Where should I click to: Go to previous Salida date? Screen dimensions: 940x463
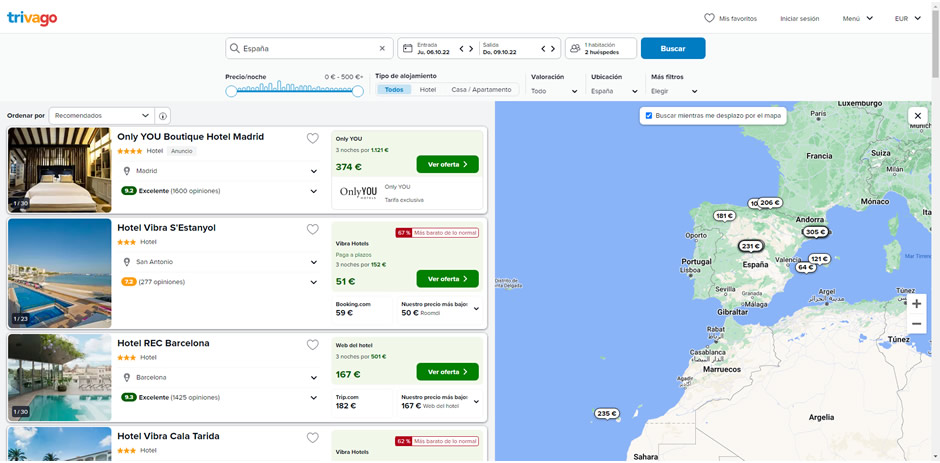point(544,49)
